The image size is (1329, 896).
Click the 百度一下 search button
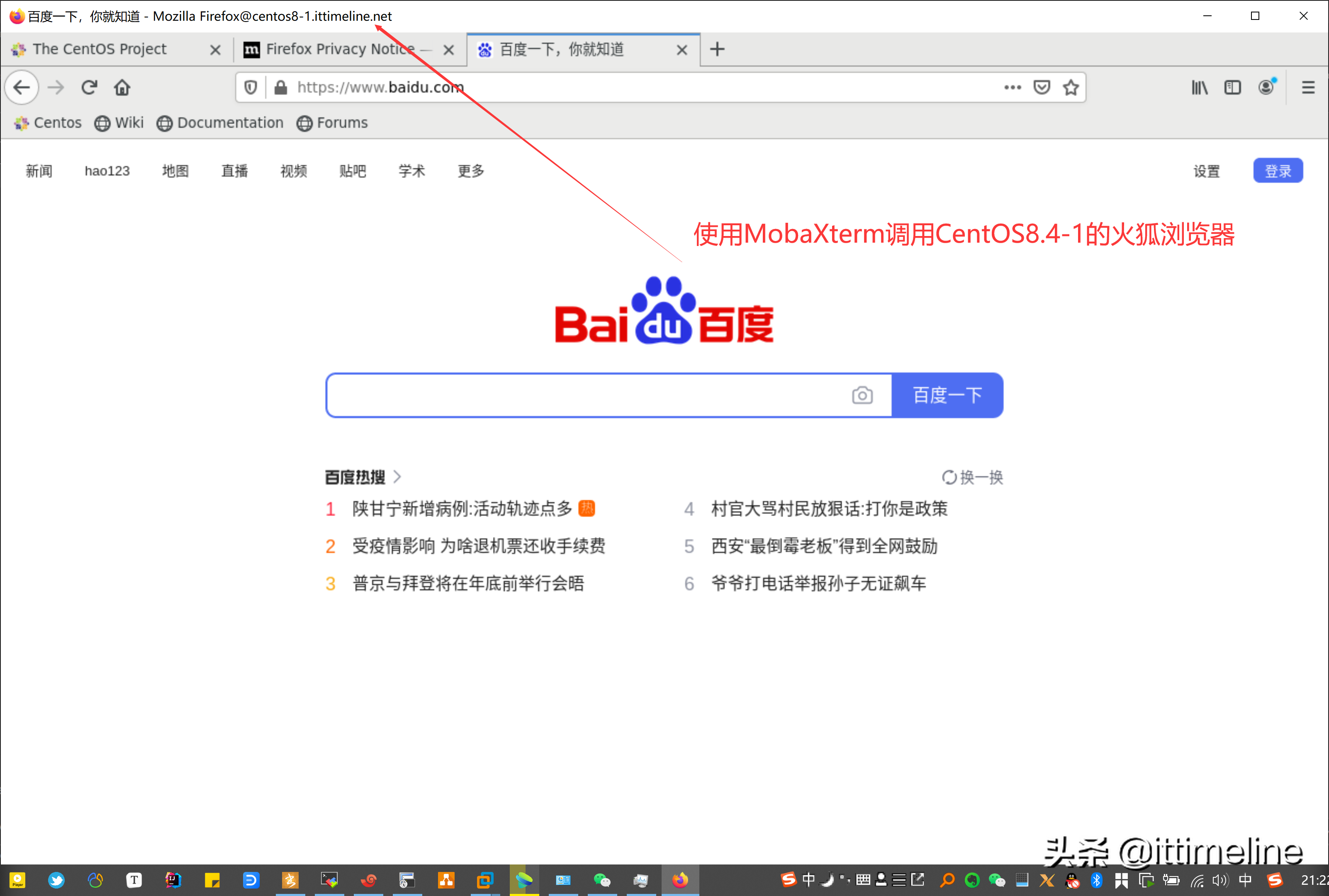947,395
